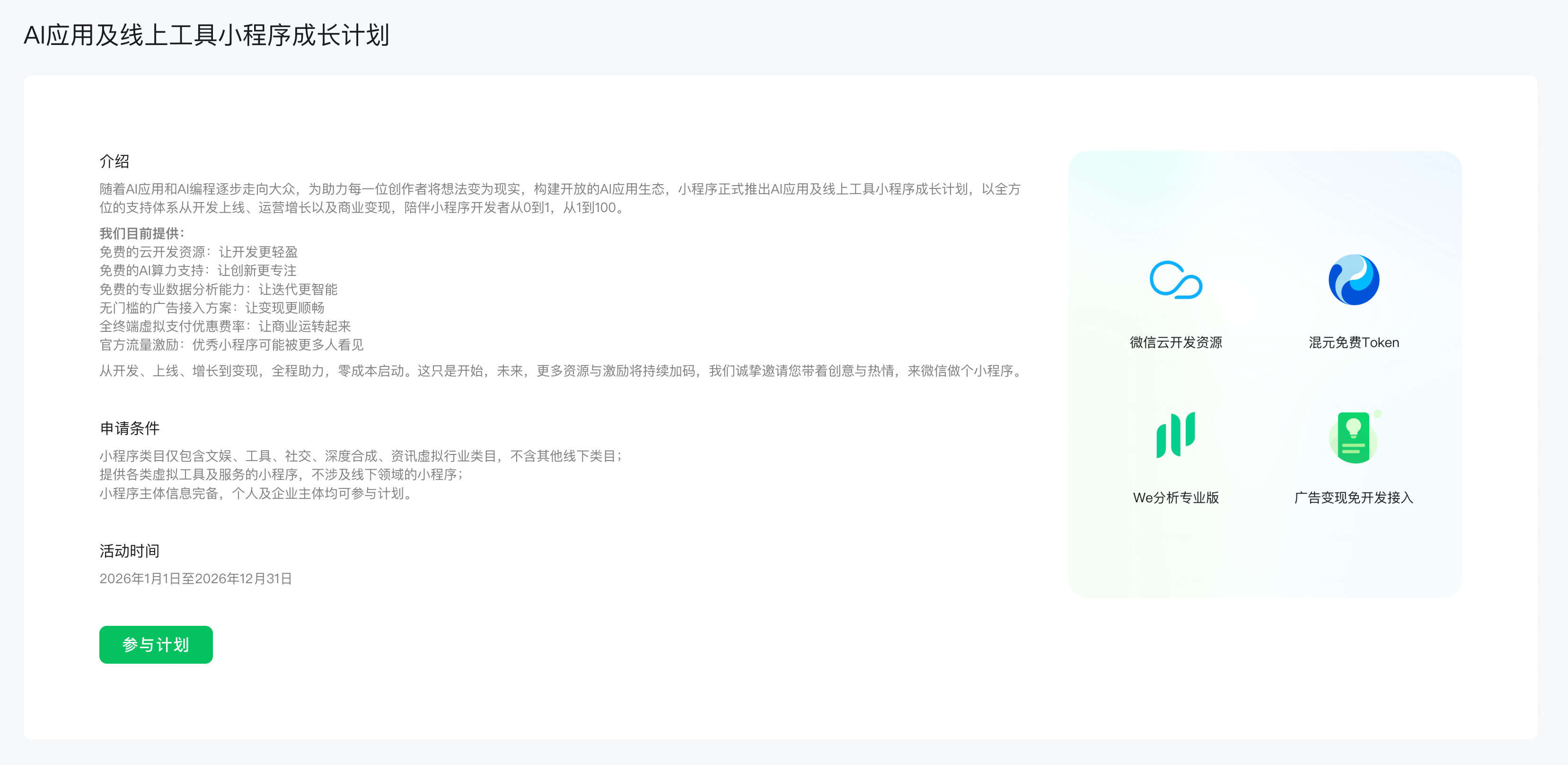Click the line 全终端虚拟支付优惠费率

pyautogui.click(x=225, y=327)
